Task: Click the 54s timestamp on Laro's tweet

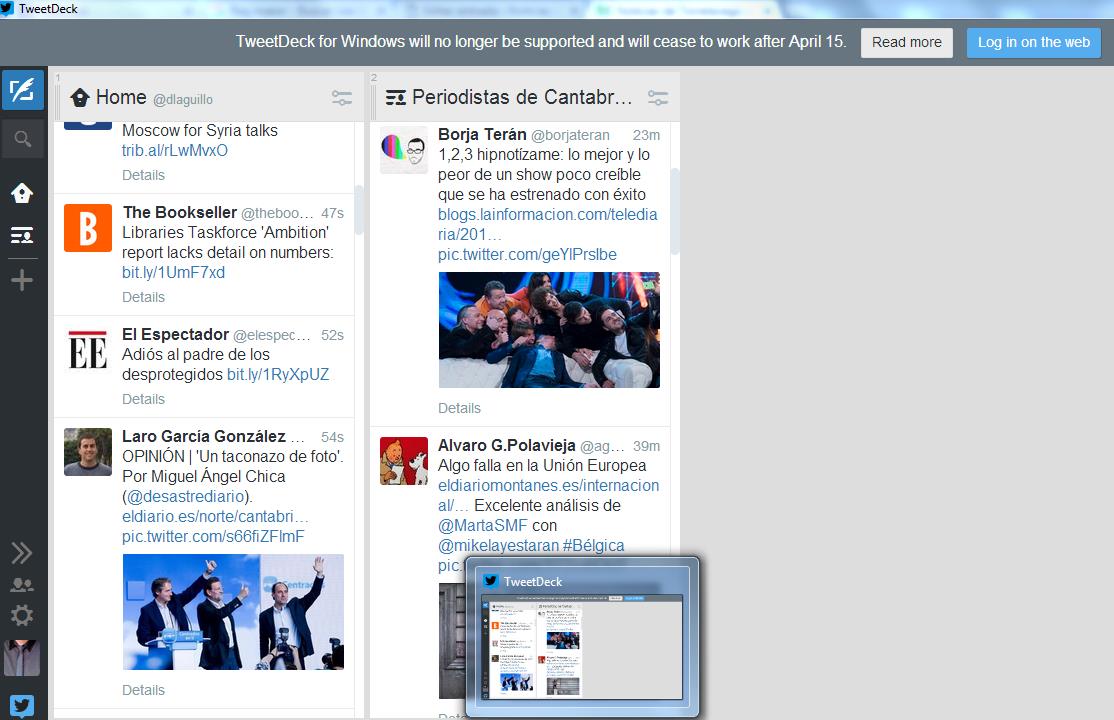Action: 332,437
